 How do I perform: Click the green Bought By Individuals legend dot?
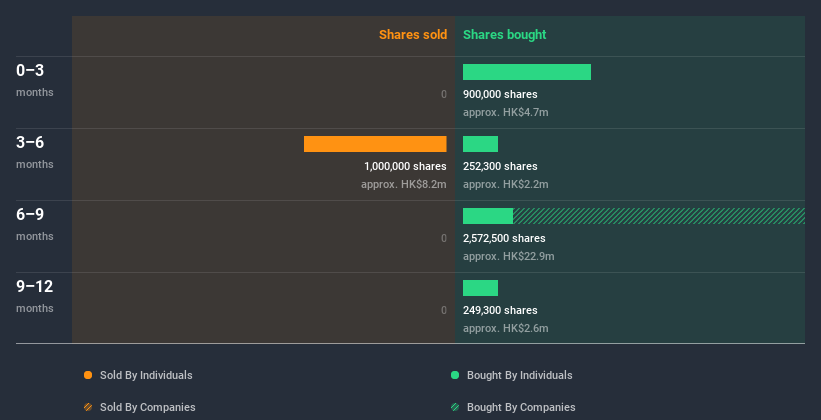pos(455,375)
